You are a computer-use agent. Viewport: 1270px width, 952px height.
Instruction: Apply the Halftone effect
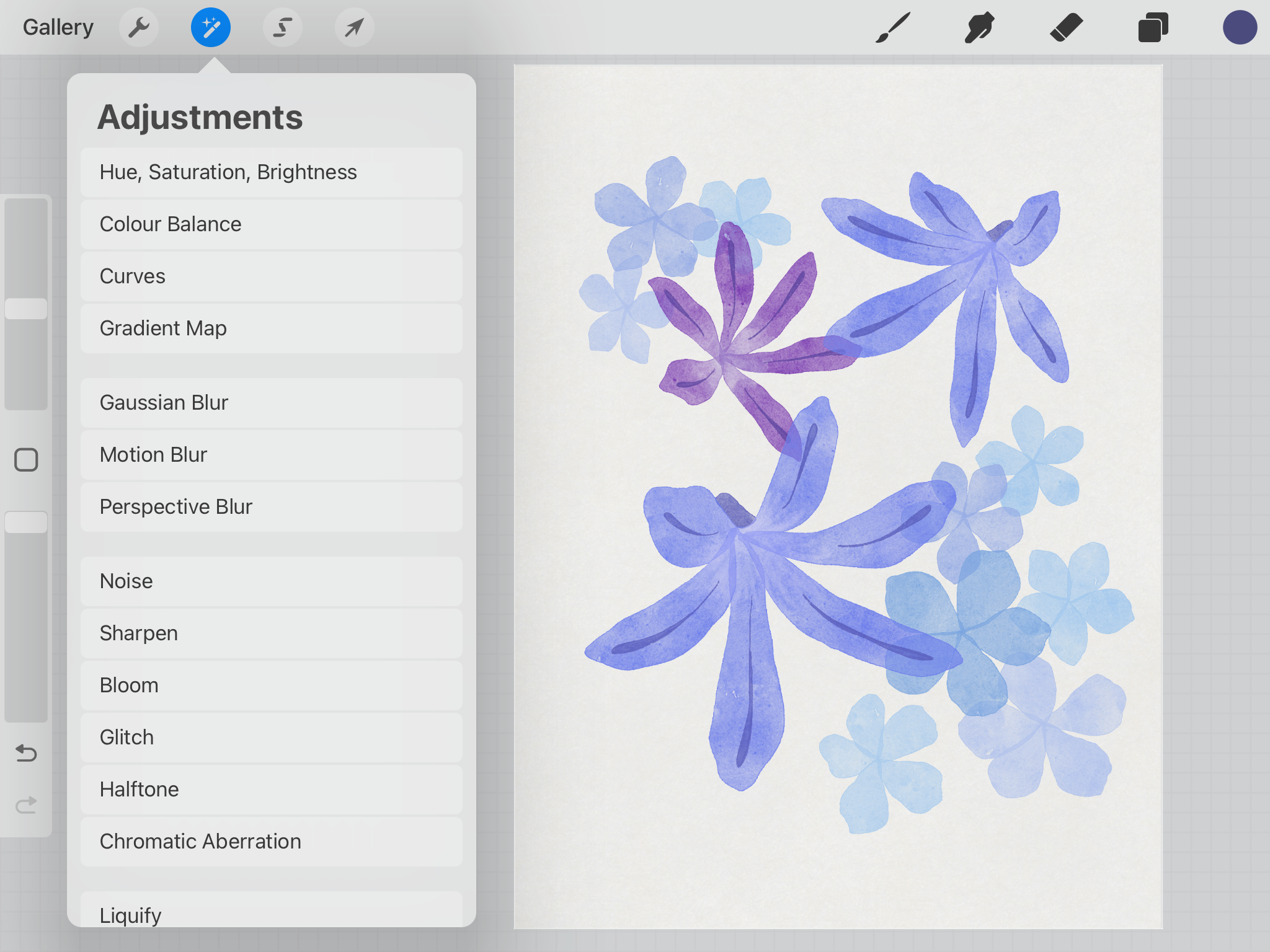pyautogui.click(x=272, y=790)
